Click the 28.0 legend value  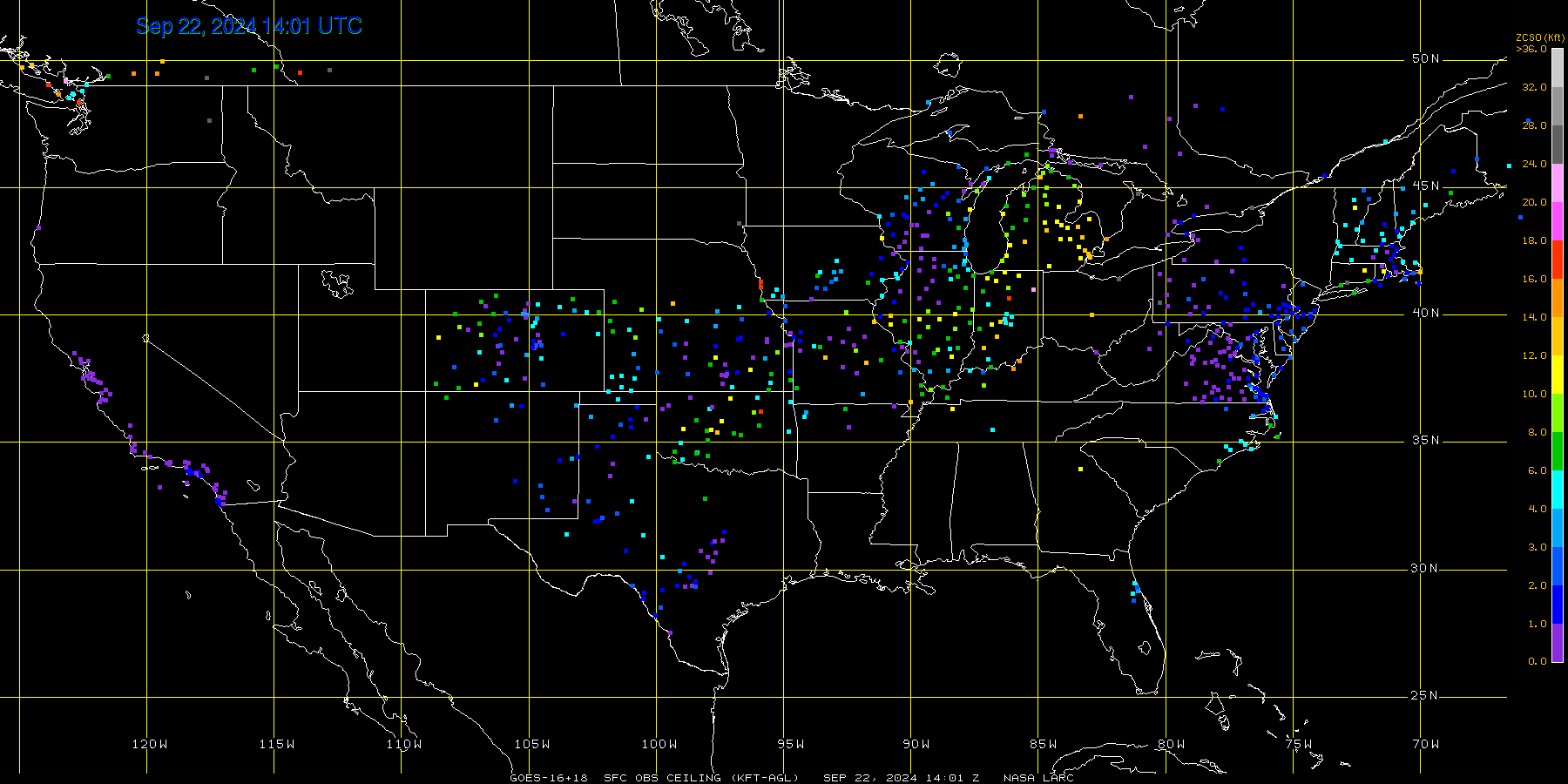[1534, 125]
